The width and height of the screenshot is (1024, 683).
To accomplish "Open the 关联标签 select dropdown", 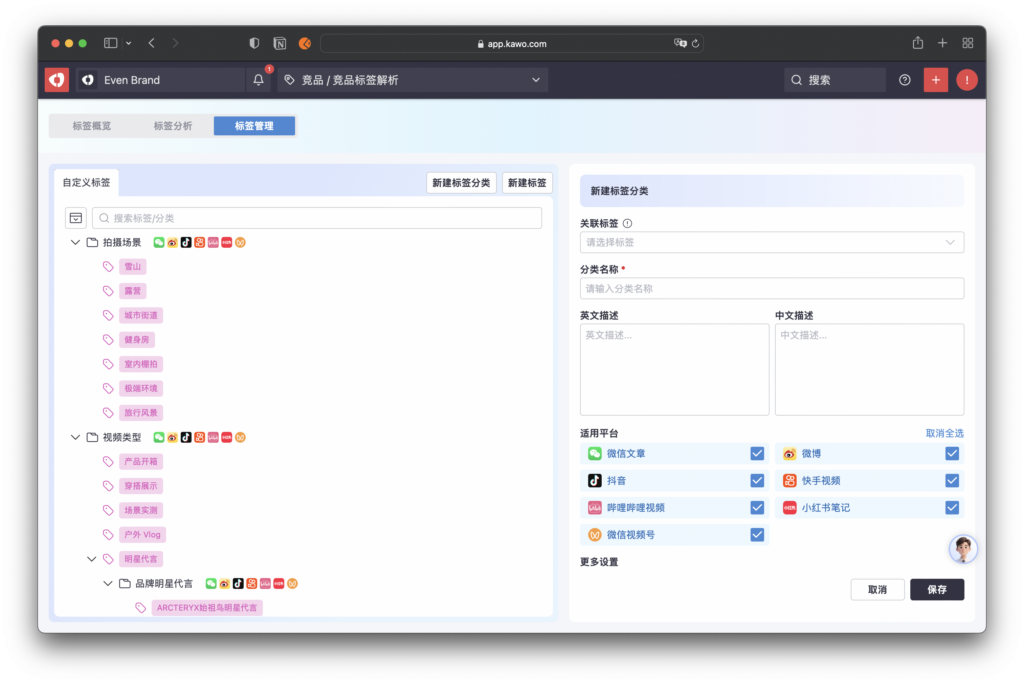I will [x=771, y=242].
